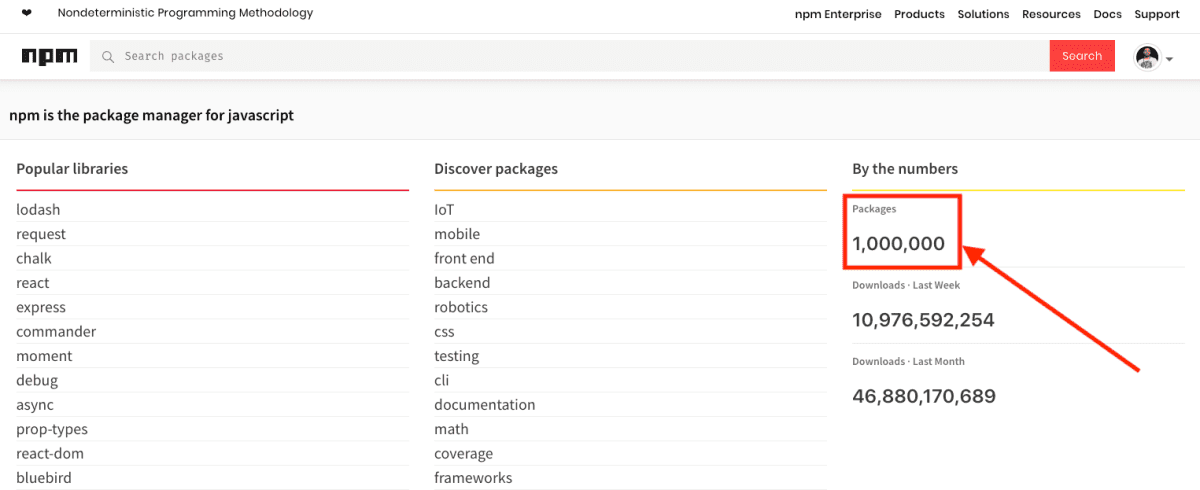Click the Nondeterministic Programming Methodology tagline
The image size is (1200, 490).
[x=185, y=13]
